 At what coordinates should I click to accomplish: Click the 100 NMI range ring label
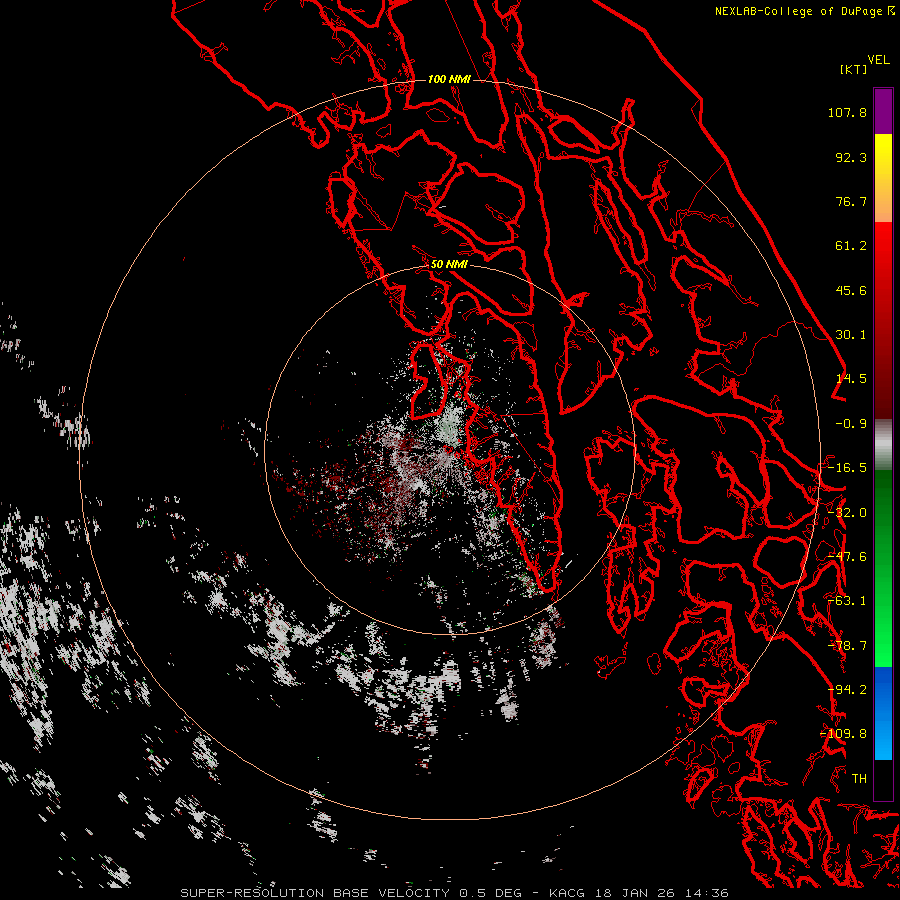449,79
